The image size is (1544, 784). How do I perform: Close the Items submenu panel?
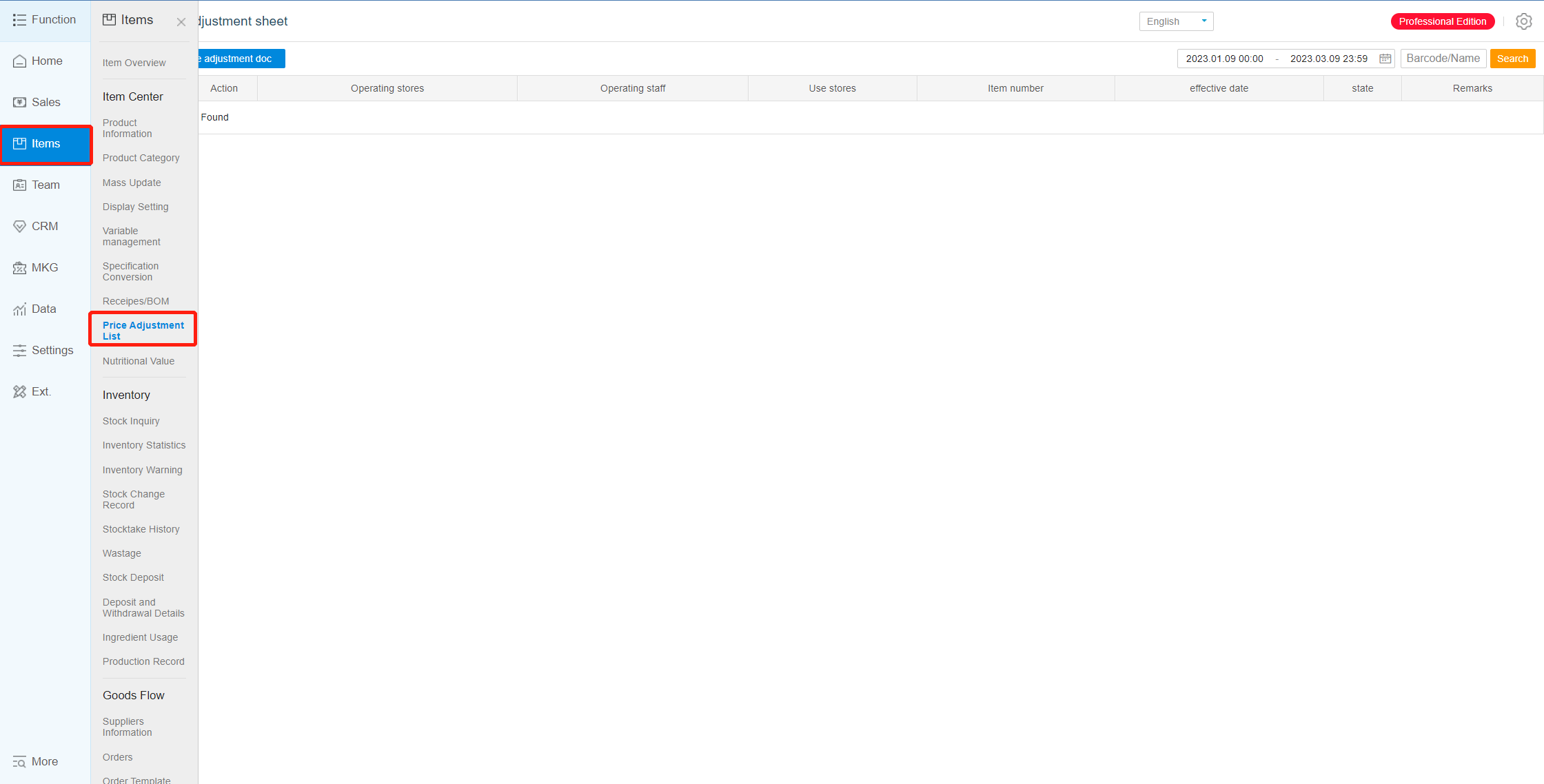pyautogui.click(x=181, y=22)
